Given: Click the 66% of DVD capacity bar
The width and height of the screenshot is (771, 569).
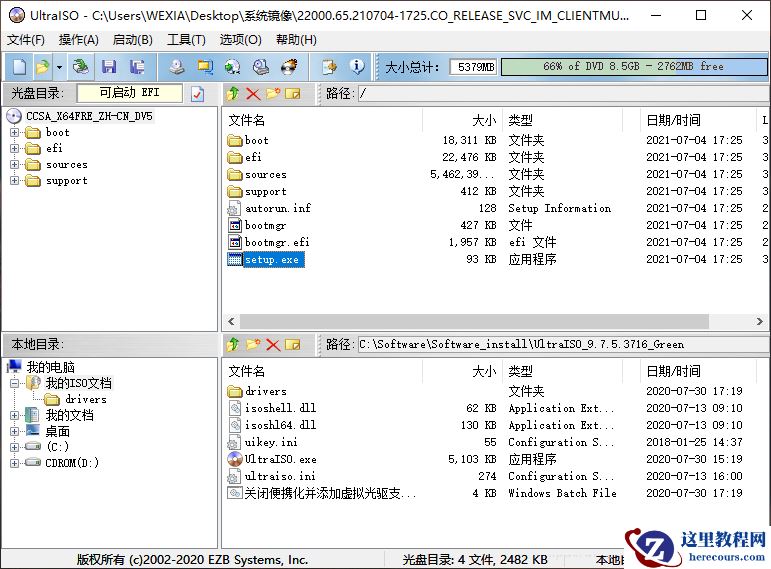Looking at the screenshot, I should click(x=633, y=66).
